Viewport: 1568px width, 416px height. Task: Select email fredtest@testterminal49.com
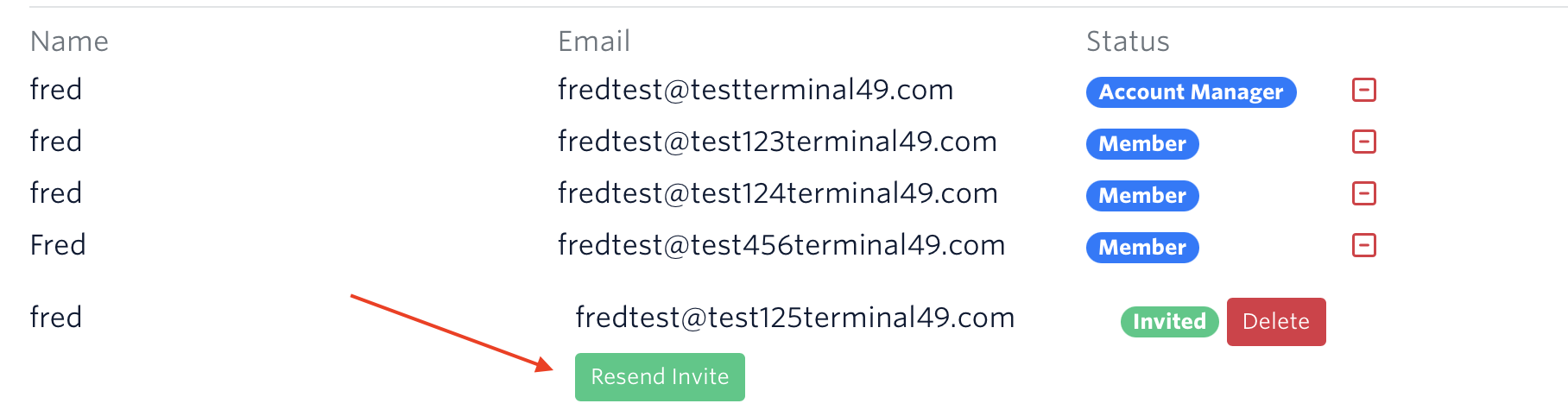coord(756,90)
